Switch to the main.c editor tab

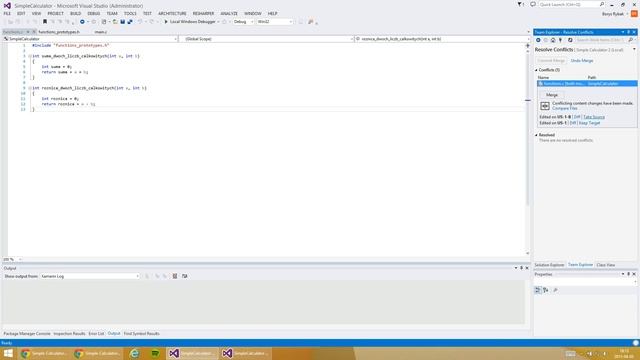pos(100,32)
